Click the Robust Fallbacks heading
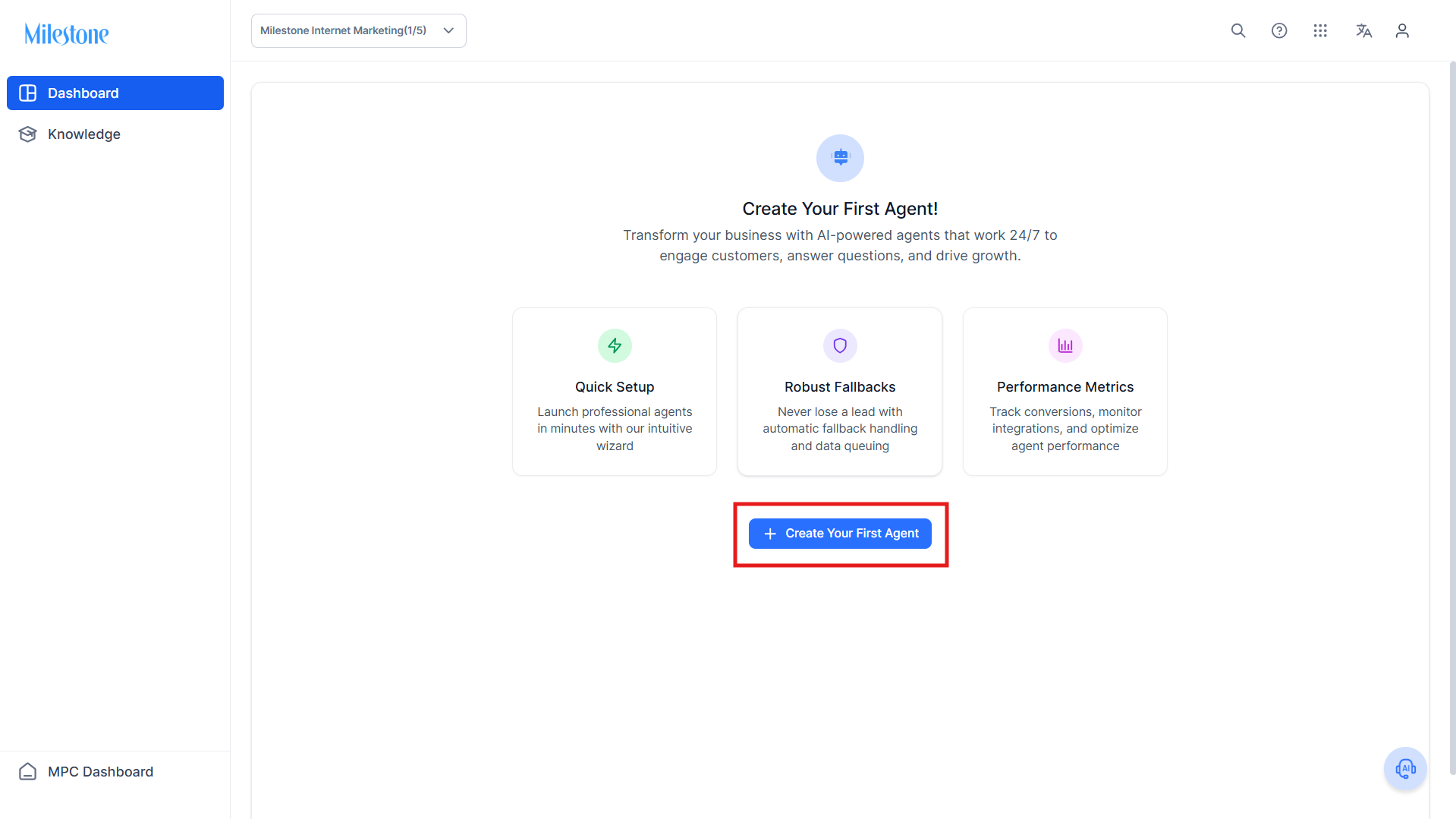This screenshot has height=819, width=1456. pyautogui.click(x=840, y=387)
